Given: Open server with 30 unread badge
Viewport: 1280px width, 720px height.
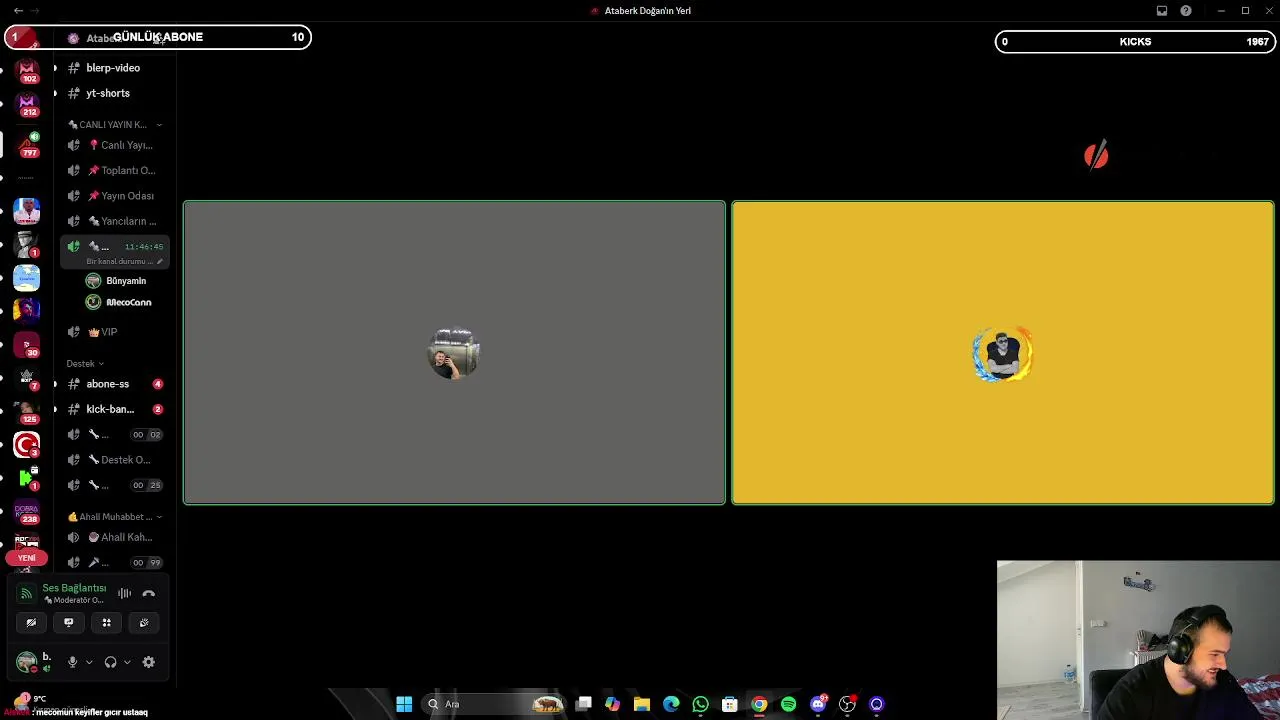Looking at the screenshot, I should (27, 344).
